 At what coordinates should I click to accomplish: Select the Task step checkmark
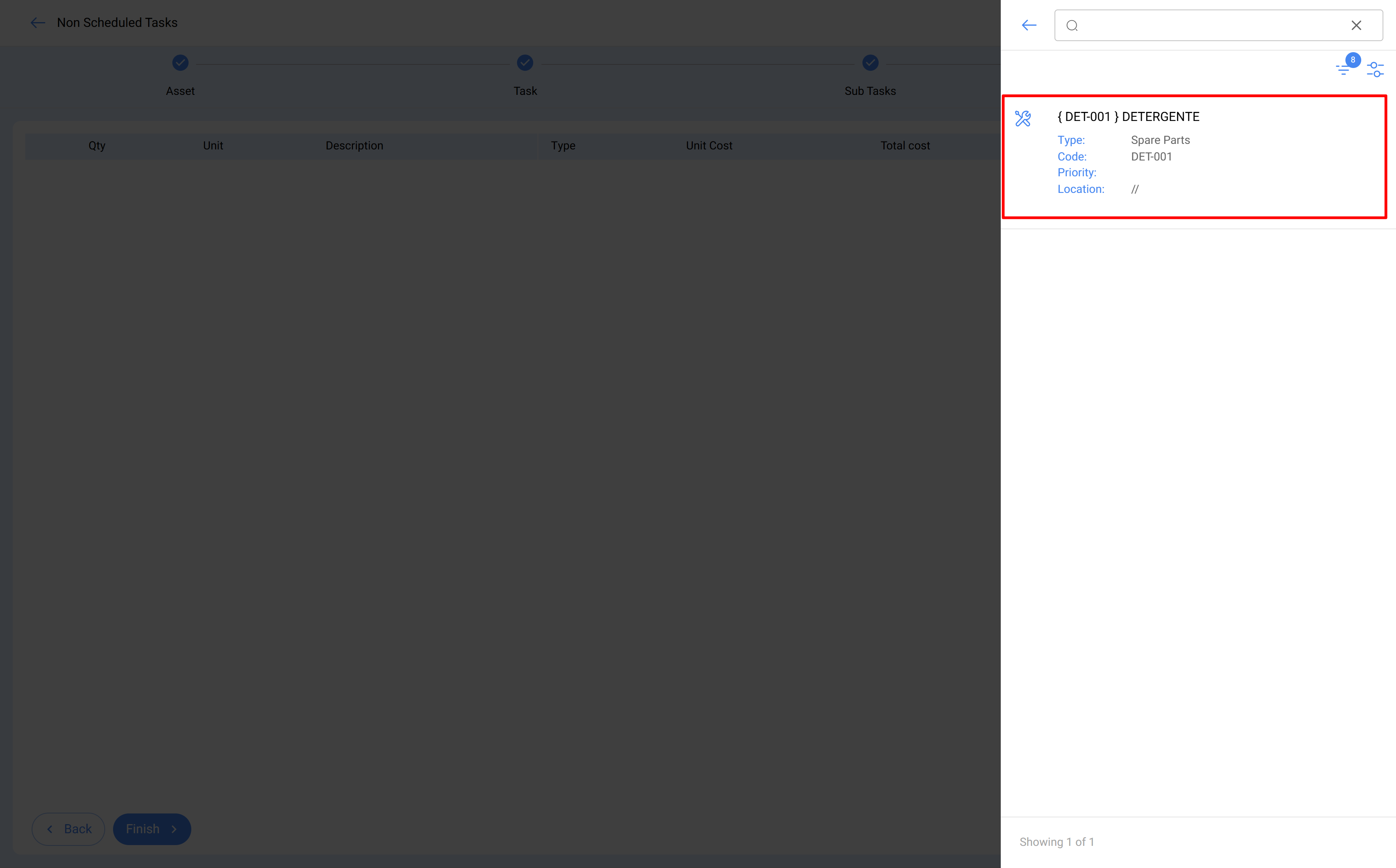tap(524, 62)
